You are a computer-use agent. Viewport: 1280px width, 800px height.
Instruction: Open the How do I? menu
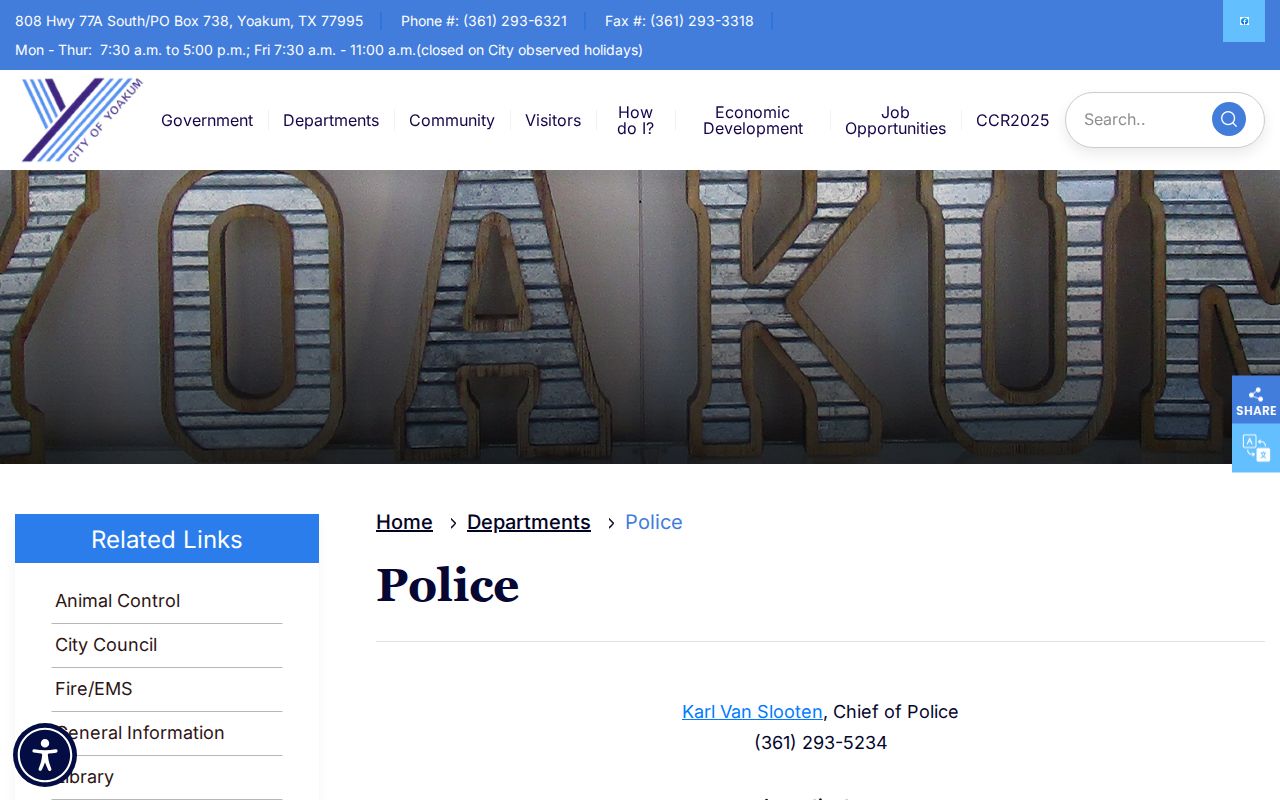[635, 120]
